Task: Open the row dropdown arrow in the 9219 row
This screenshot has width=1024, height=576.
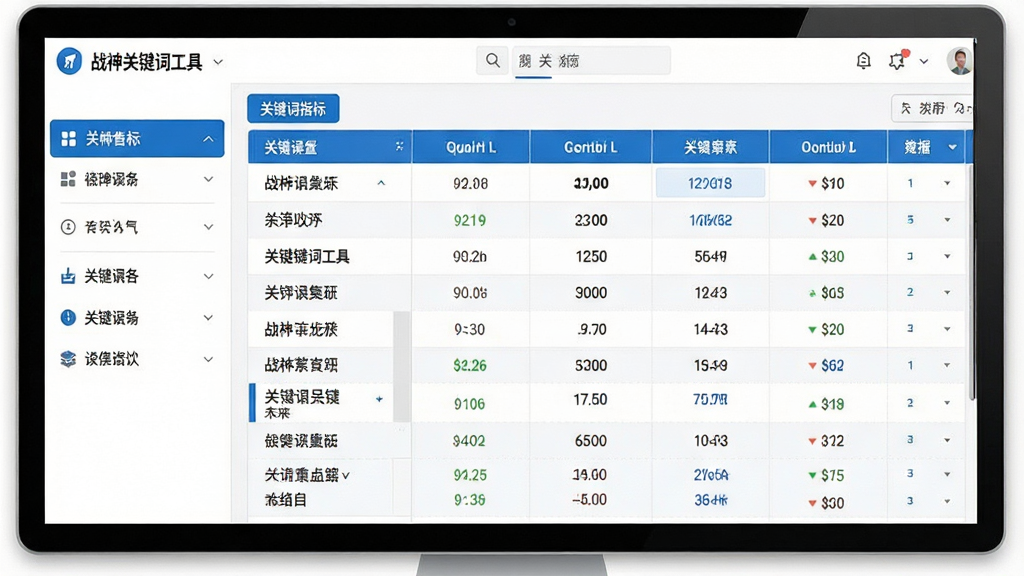Action: click(947, 220)
